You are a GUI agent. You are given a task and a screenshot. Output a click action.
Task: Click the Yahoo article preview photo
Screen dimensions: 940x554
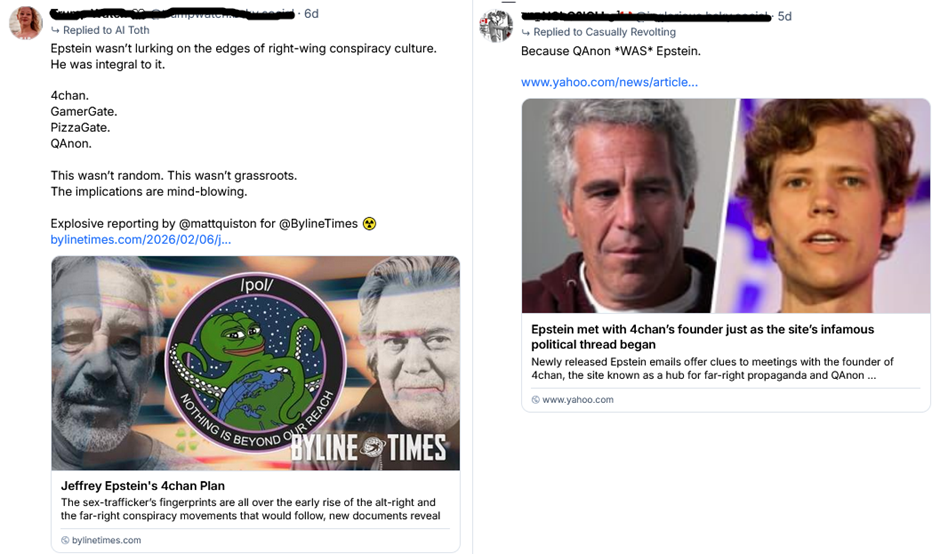point(725,205)
